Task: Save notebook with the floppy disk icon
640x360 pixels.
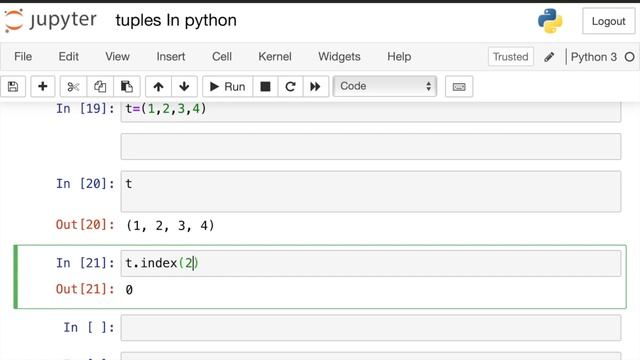Action: (13, 87)
